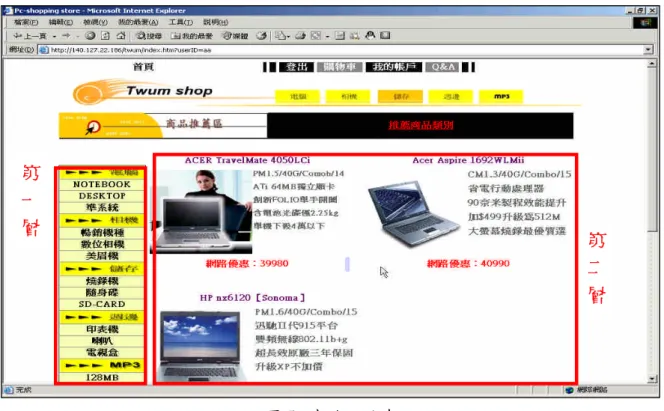The width and height of the screenshot is (664, 411).
Task: Click the Discuss toolbar icon
Action: pos(340,36)
